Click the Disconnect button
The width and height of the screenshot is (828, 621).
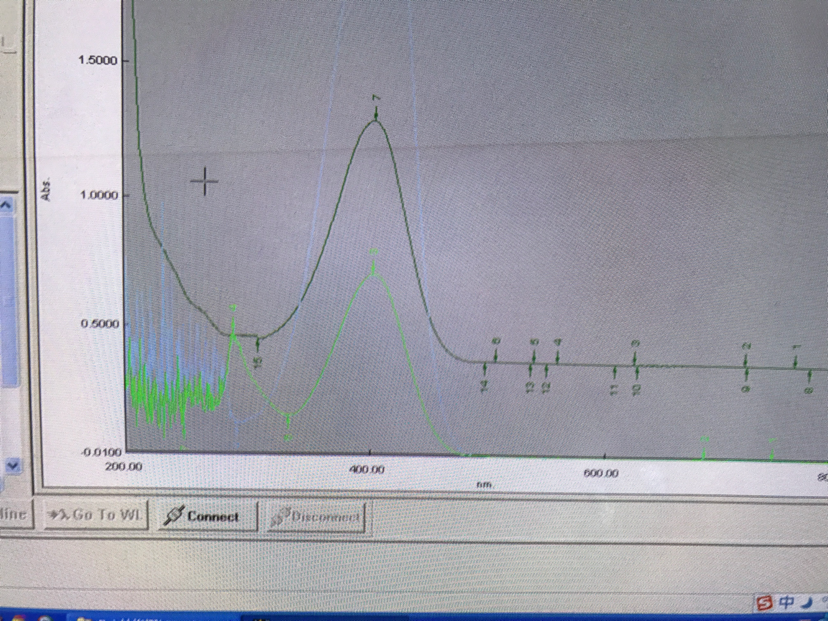click(316, 516)
